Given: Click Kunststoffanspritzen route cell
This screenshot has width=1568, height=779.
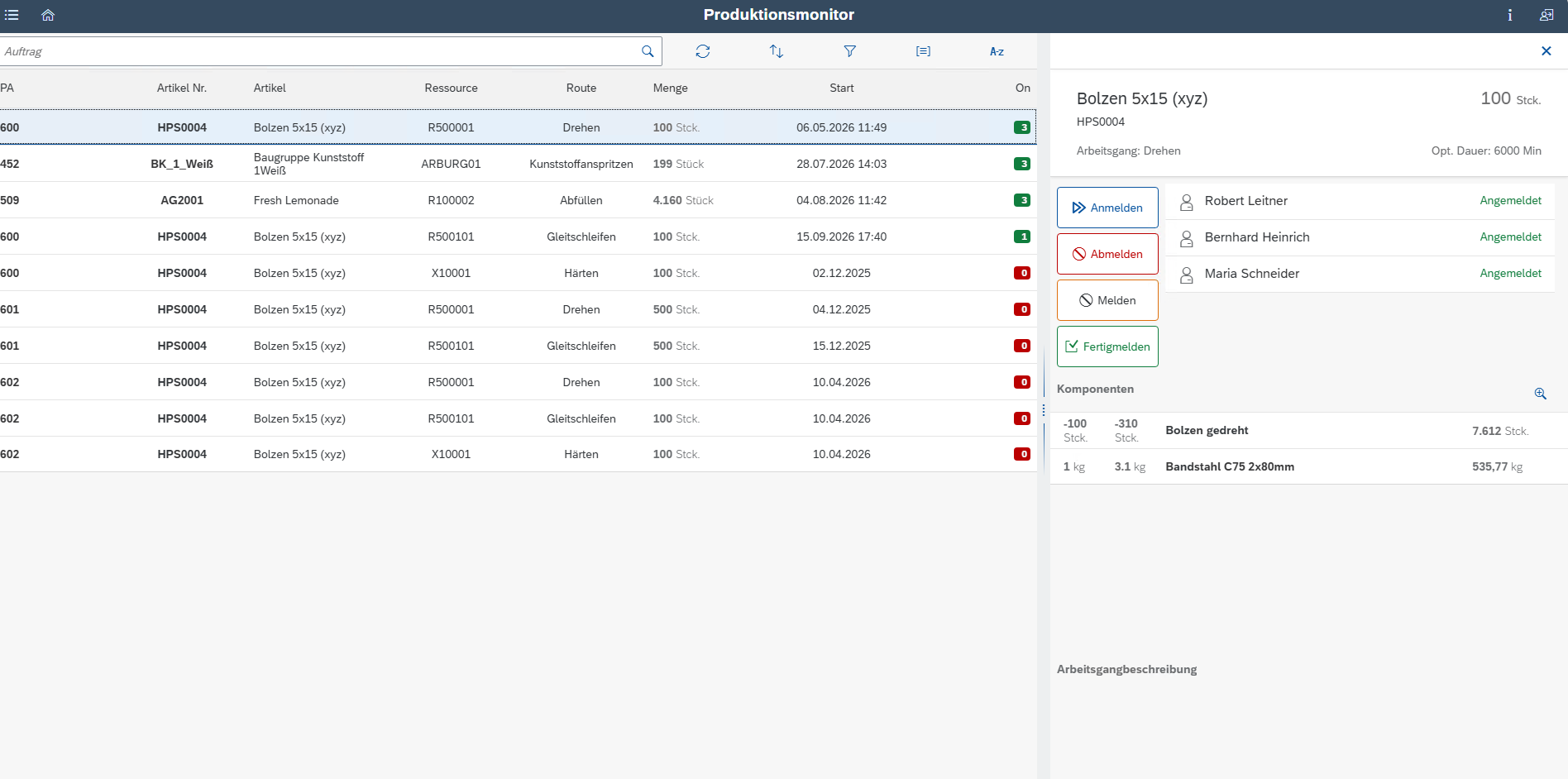Looking at the screenshot, I should (581, 164).
